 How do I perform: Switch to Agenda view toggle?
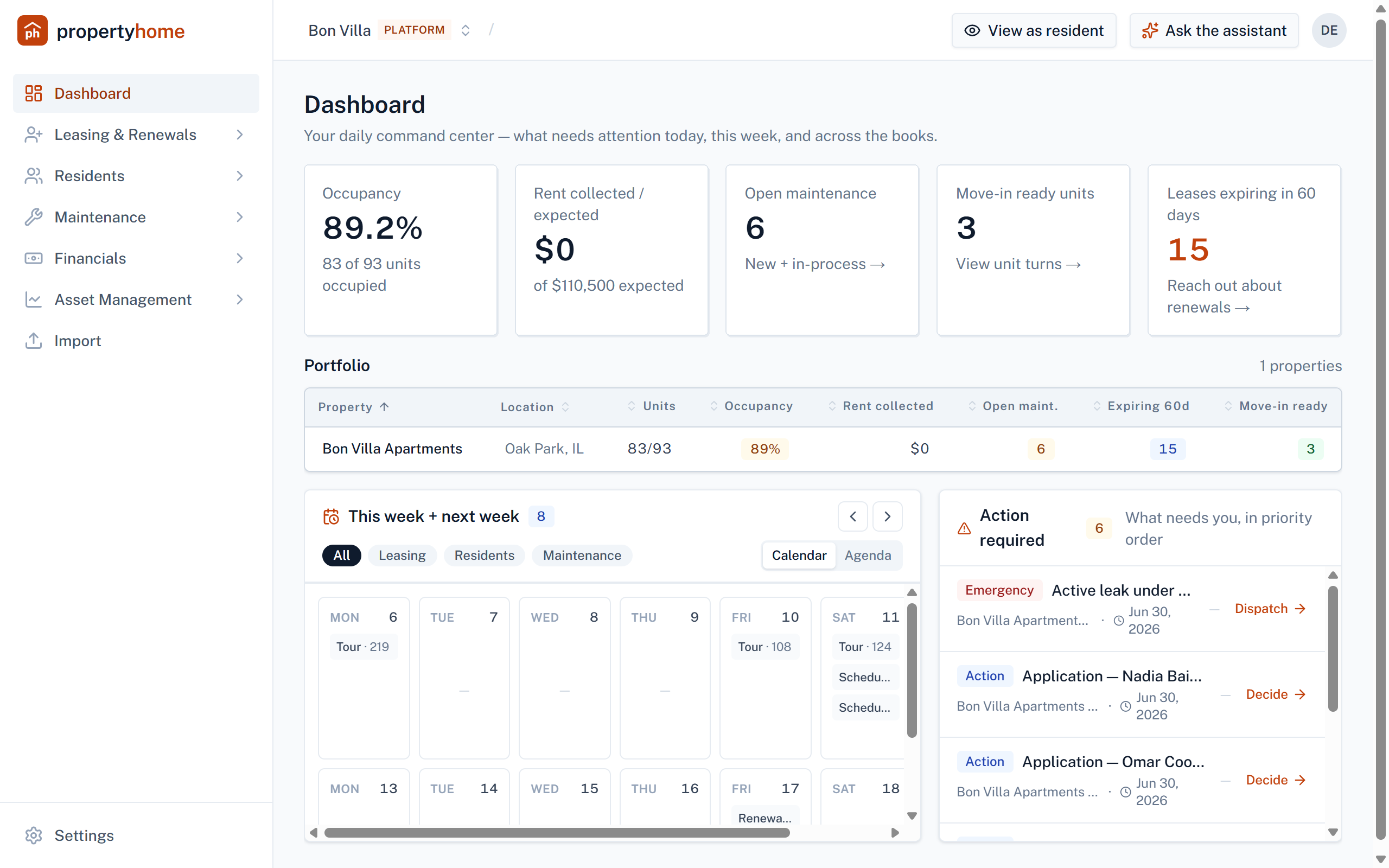tap(868, 555)
